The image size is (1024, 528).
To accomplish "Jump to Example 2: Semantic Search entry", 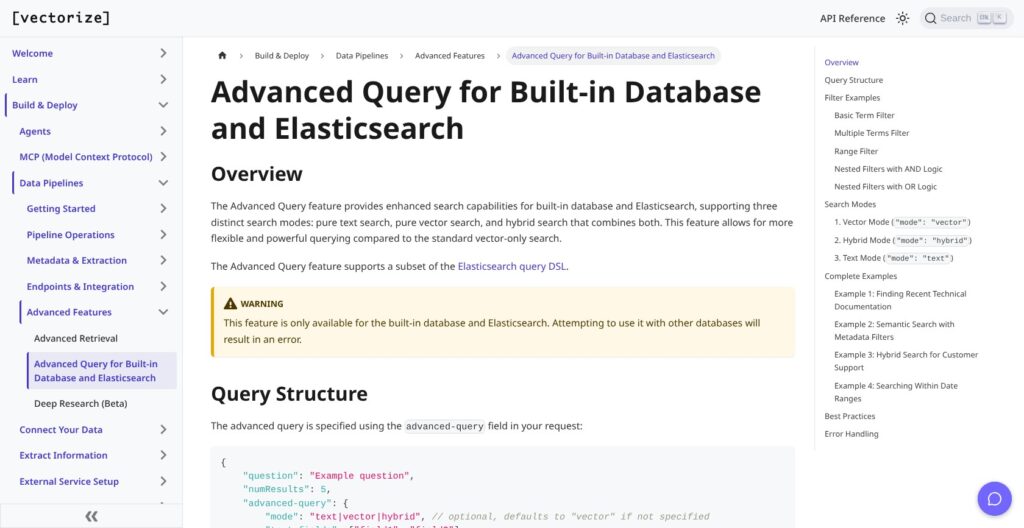I will [x=894, y=331].
